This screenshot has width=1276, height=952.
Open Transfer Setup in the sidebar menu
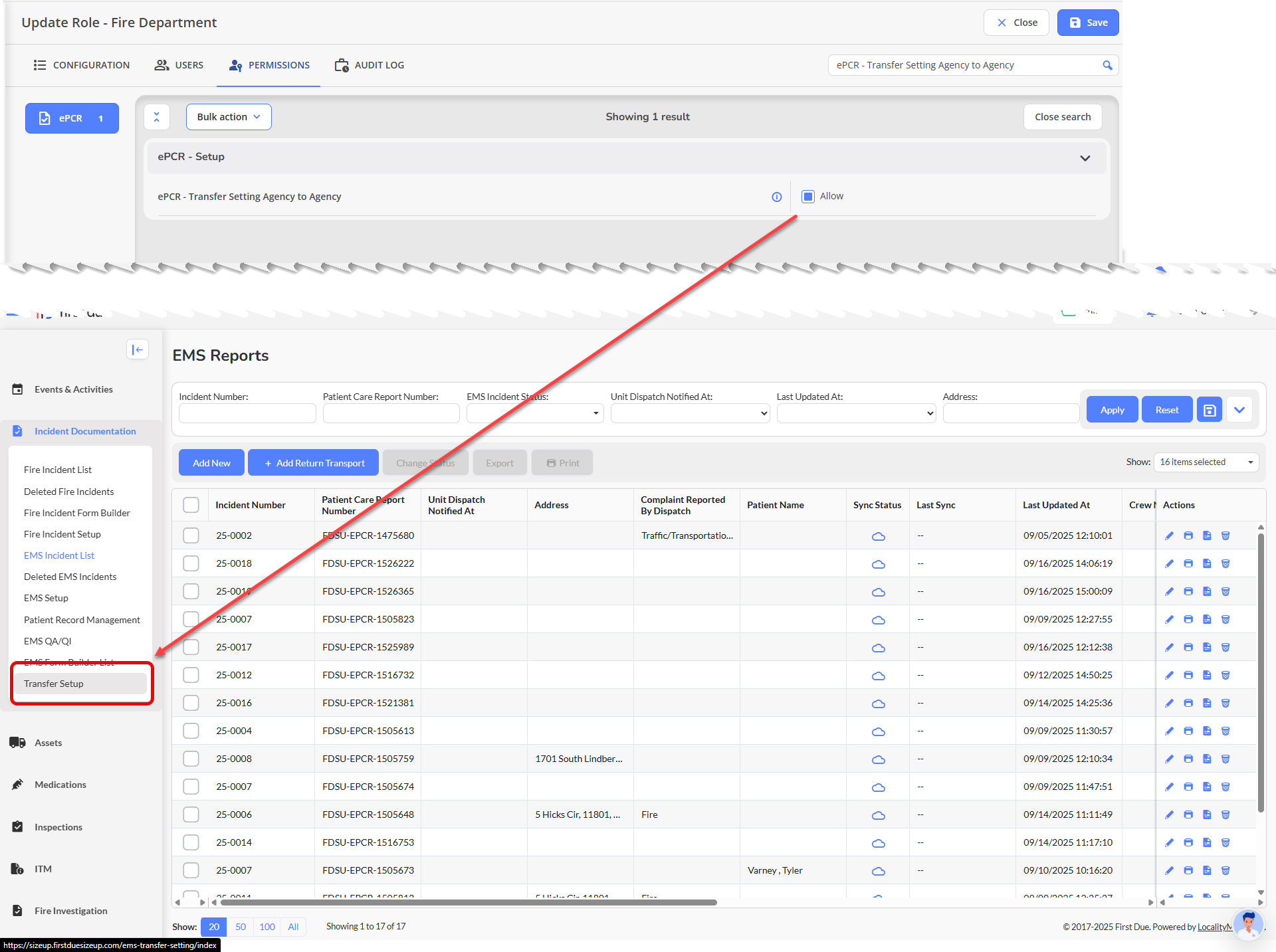pos(54,684)
